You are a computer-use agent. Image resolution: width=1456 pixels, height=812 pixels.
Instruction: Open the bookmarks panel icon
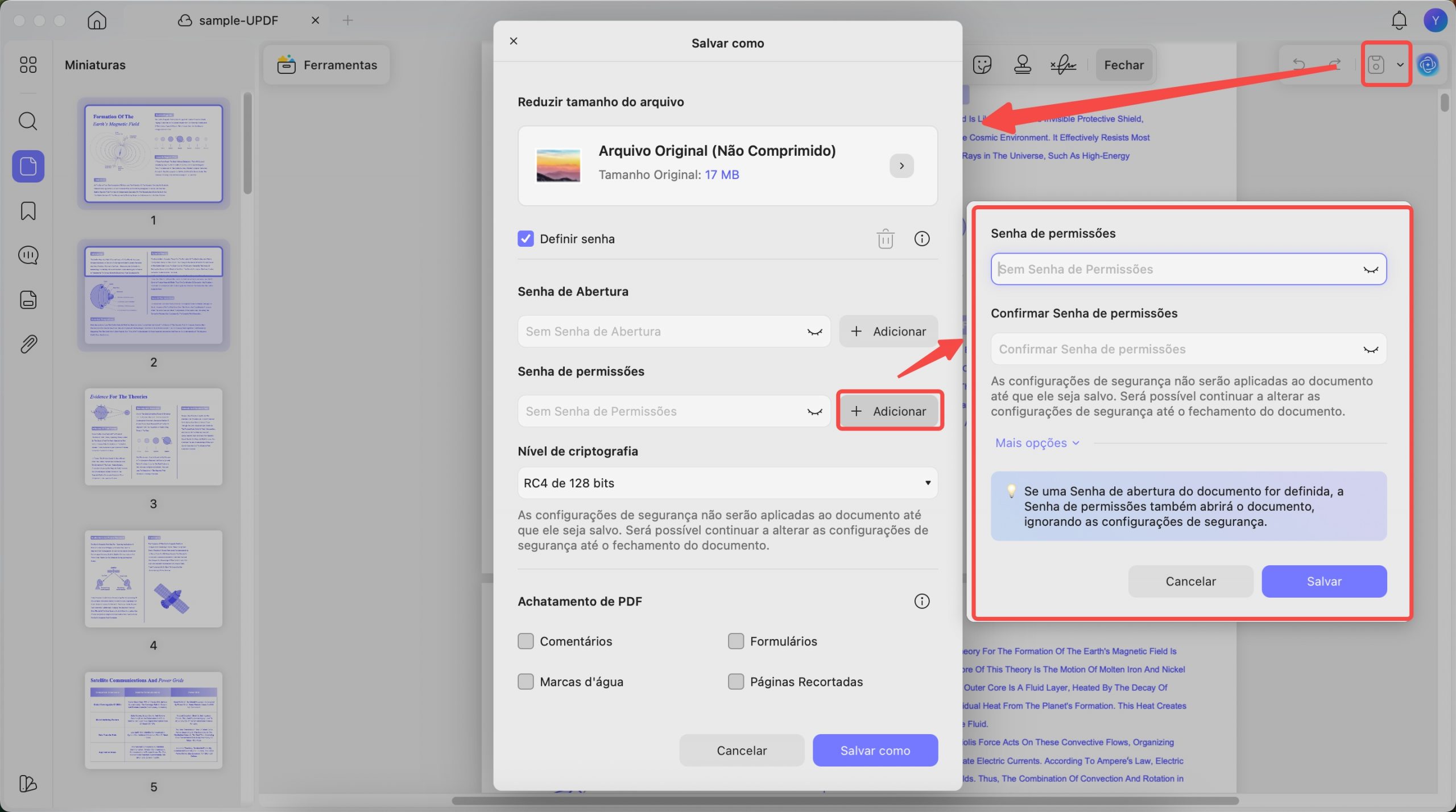[28, 211]
